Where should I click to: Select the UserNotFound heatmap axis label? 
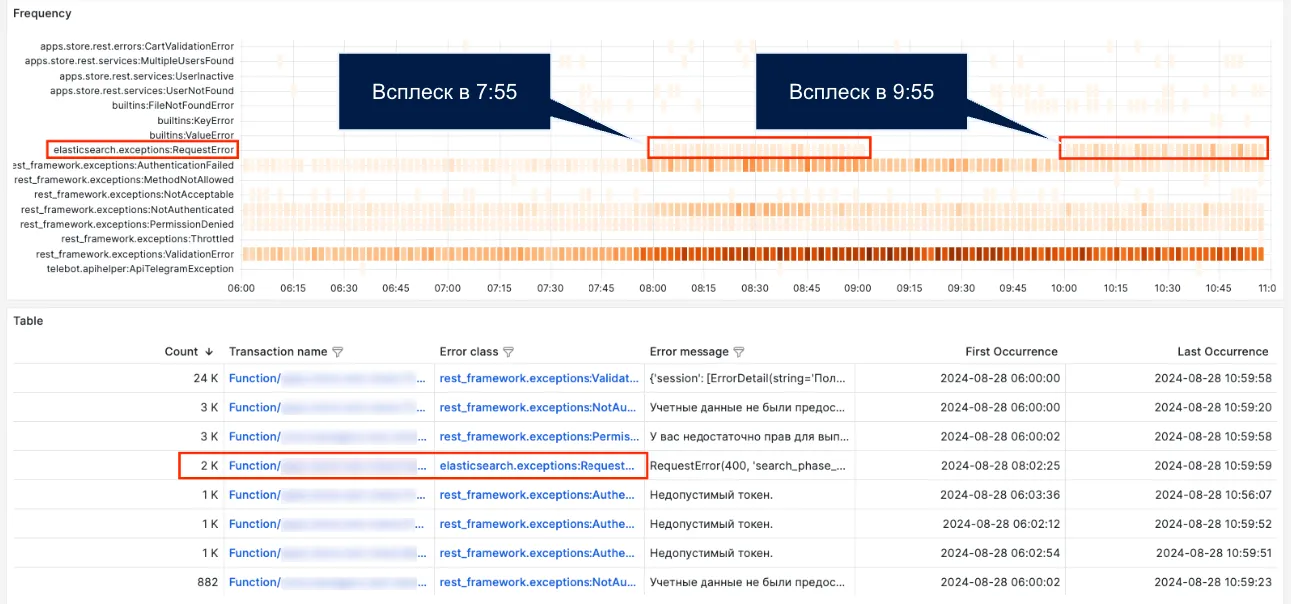point(142,91)
